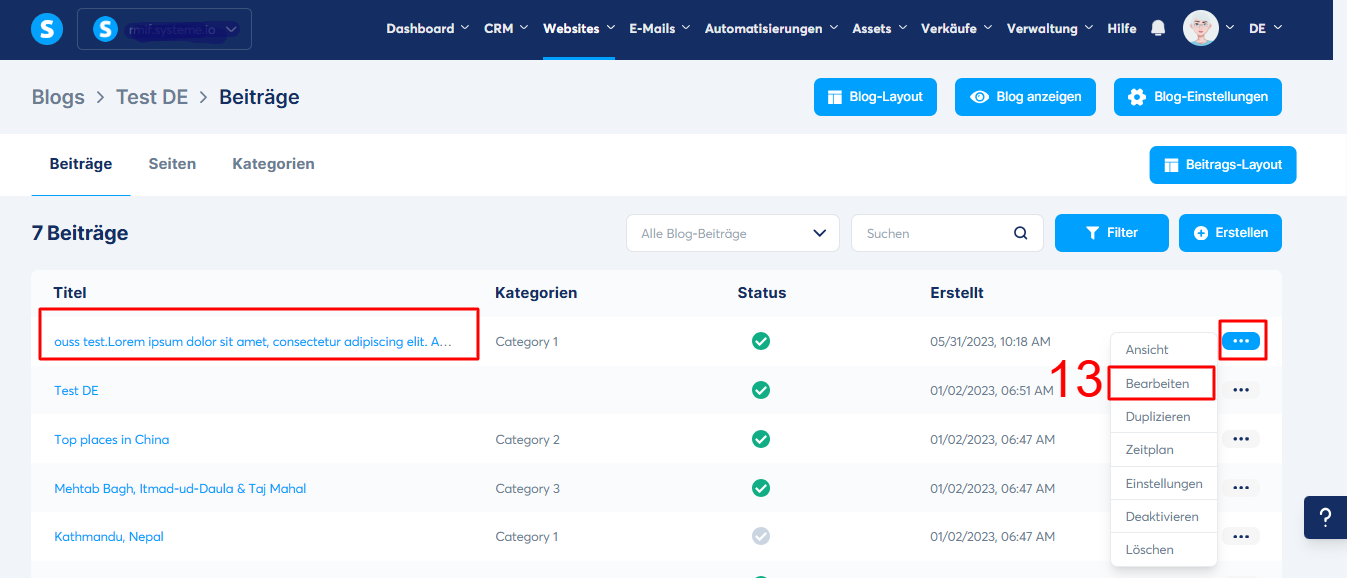
Task: Click green status check for Top places in China
Action: coord(761,439)
